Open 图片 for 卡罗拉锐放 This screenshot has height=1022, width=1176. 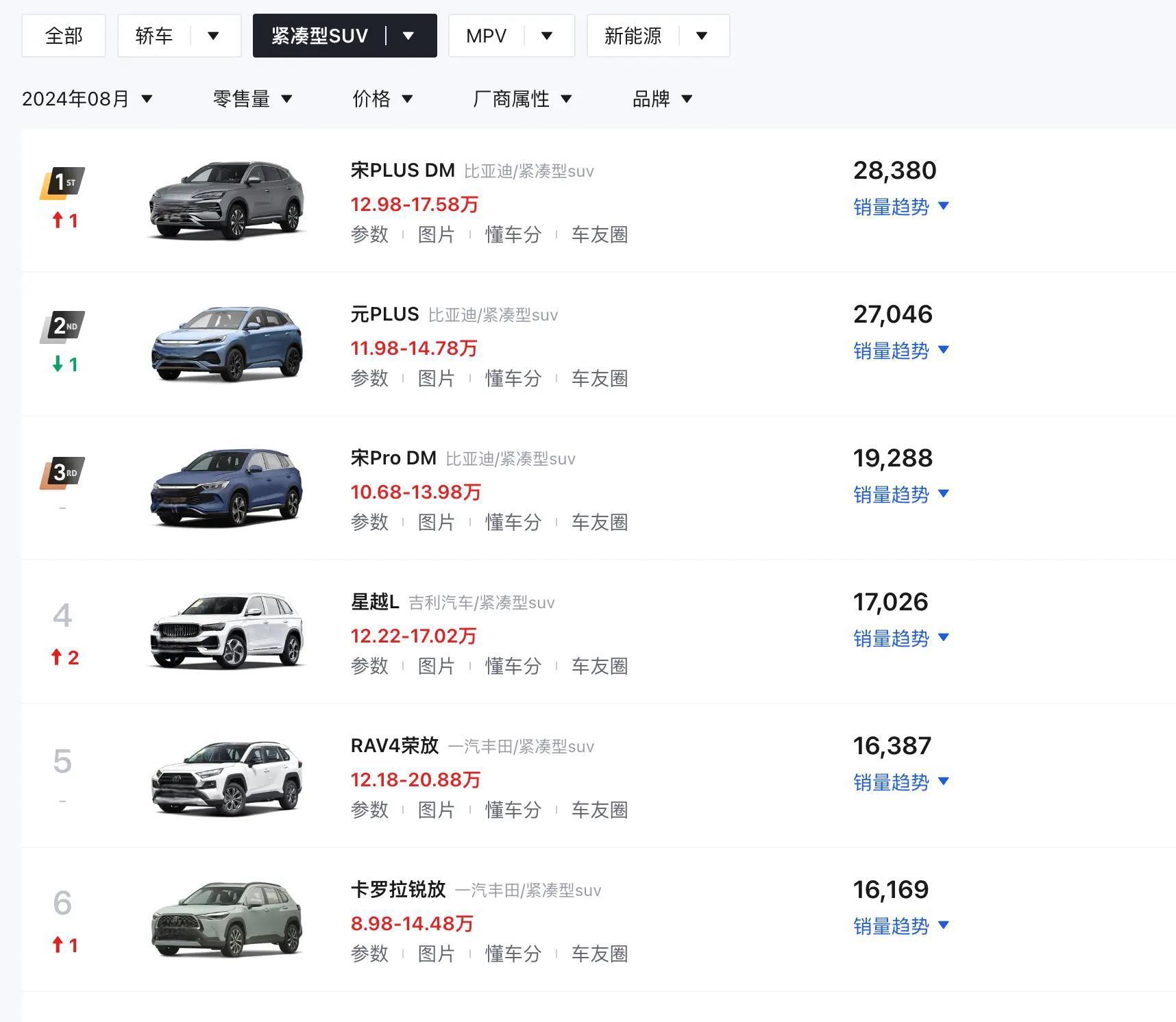point(437,954)
